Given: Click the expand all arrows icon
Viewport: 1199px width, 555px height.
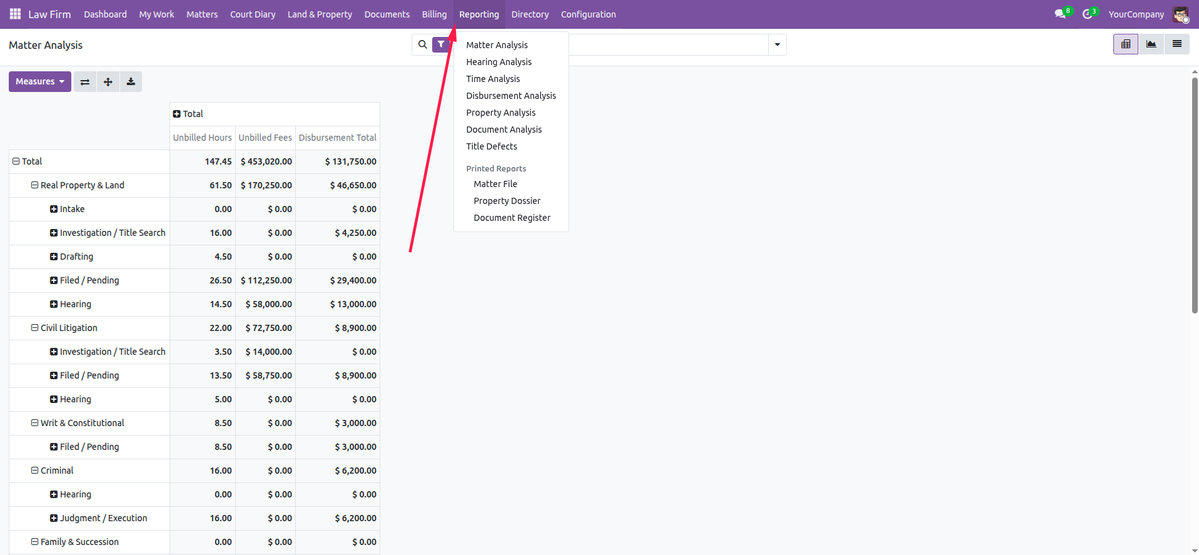Looking at the screenshot, I should coord(108,82).
